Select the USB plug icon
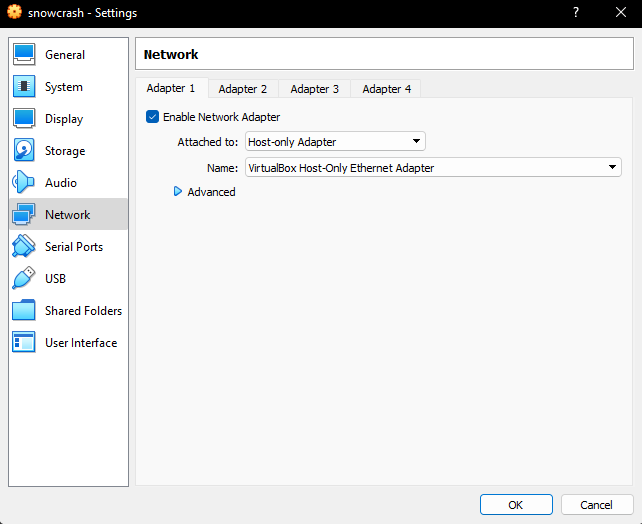The width and height of the screenshot is (642, 524). [24, 278]
